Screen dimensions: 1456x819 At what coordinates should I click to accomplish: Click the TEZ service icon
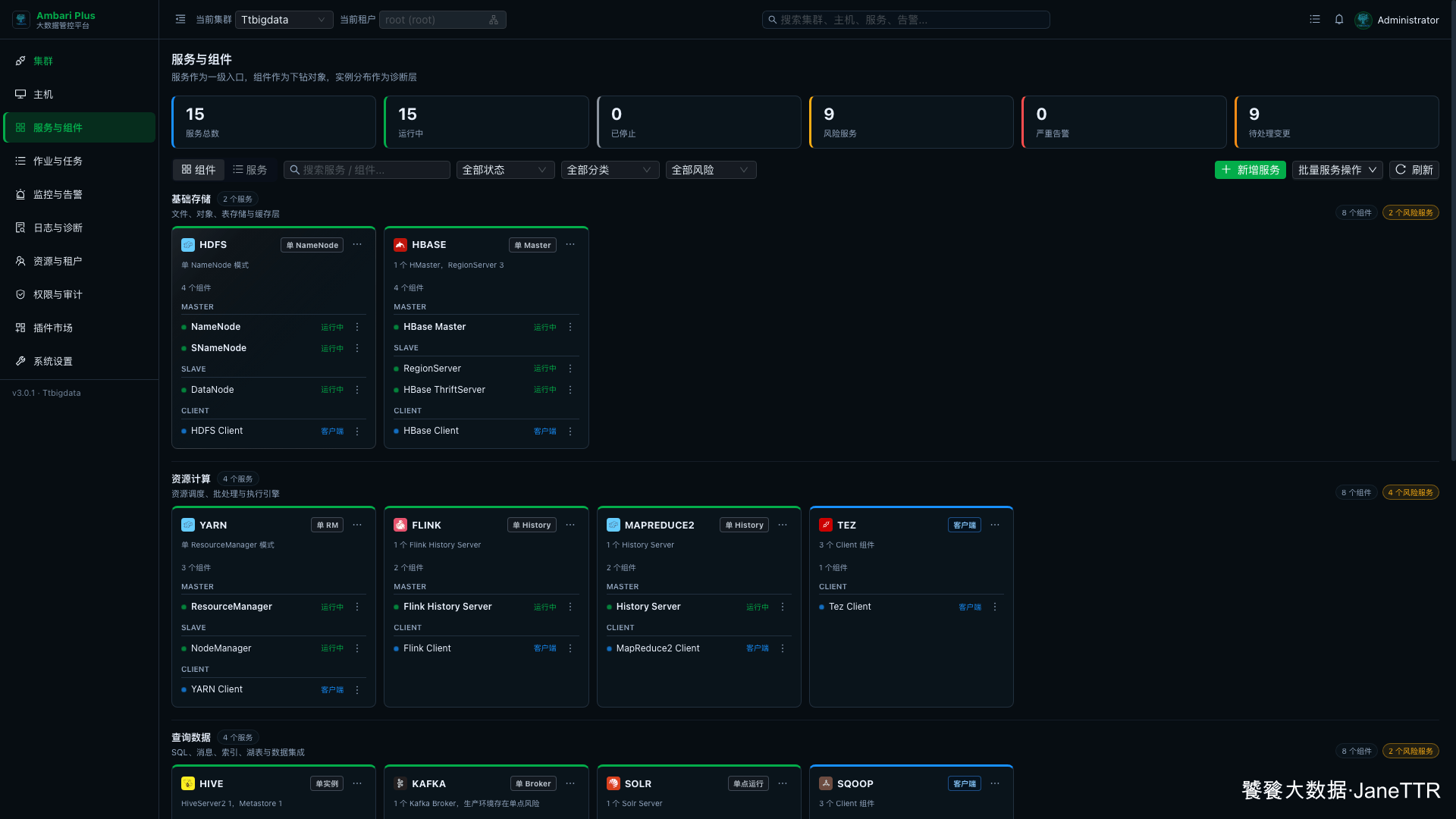[x=826, y=525]
